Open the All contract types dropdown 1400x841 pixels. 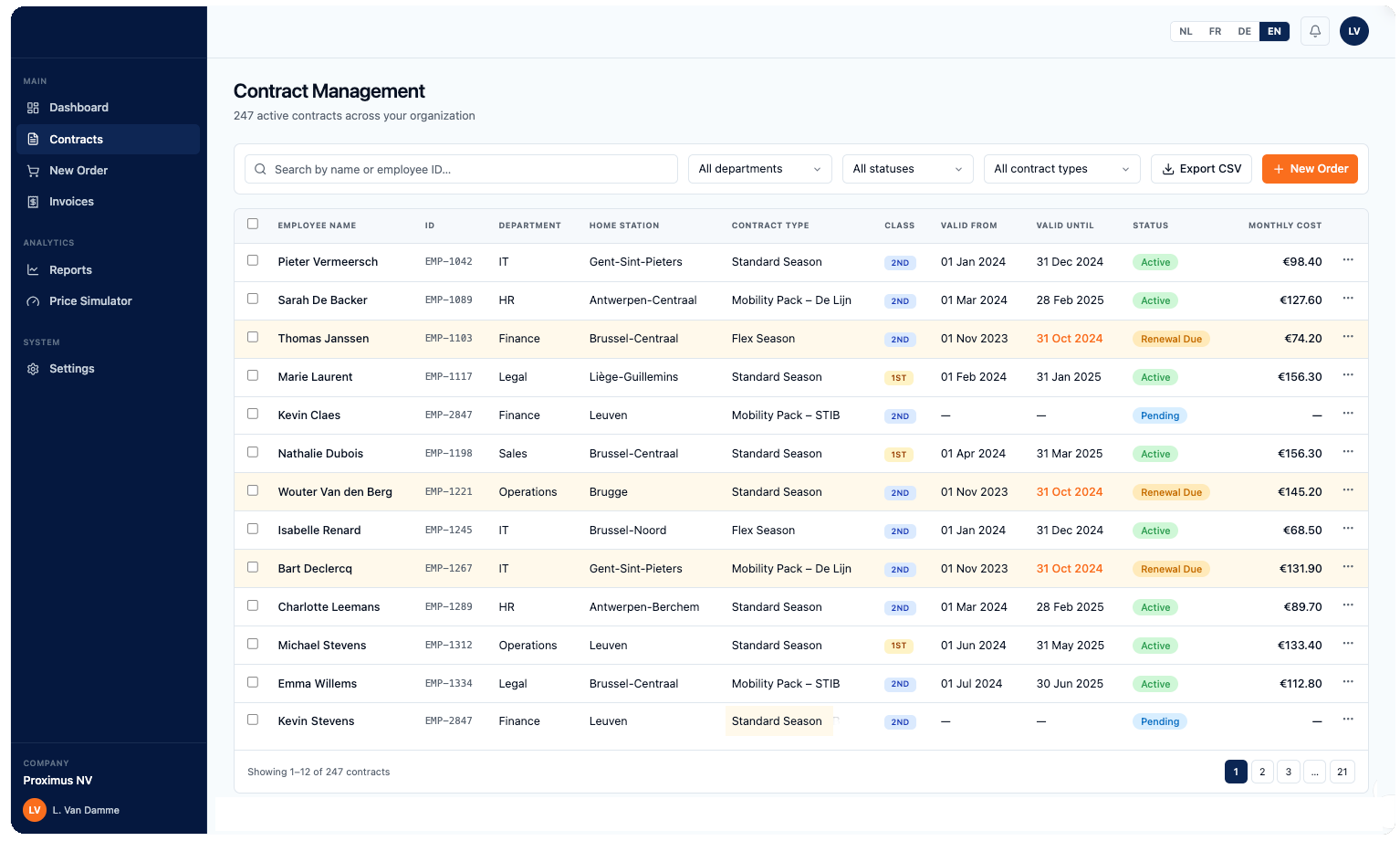1061,169
